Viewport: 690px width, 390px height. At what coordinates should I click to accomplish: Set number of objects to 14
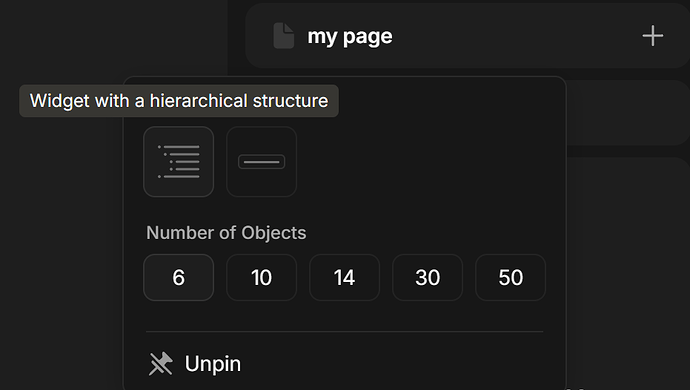[x=345, y=277]
